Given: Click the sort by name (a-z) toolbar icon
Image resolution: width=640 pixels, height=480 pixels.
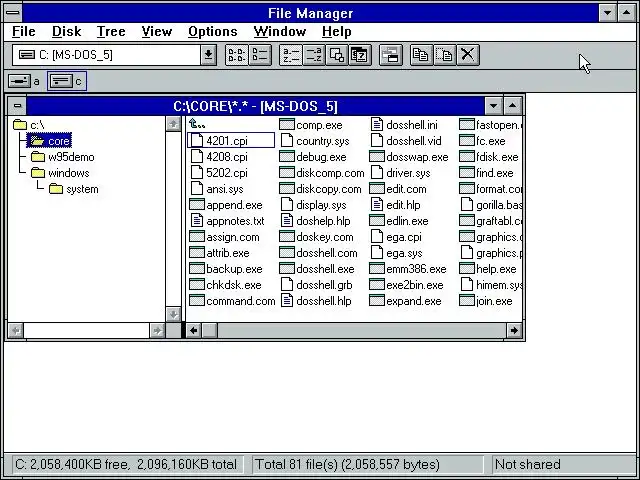Looking at the screenshot, I should pyautogui.click(x=291, y=55).
